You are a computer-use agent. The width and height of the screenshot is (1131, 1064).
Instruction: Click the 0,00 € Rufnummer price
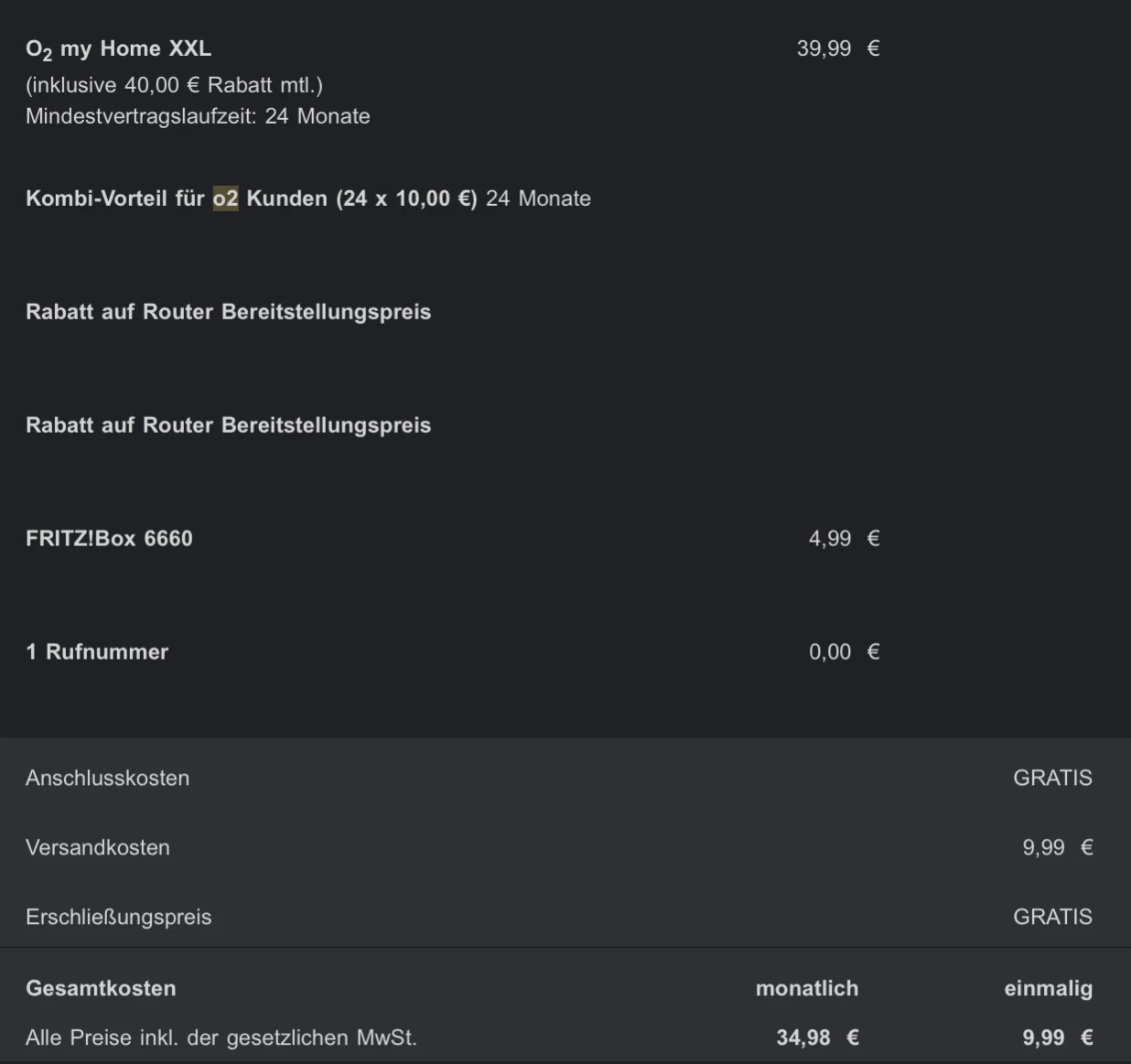coord(843,652)
